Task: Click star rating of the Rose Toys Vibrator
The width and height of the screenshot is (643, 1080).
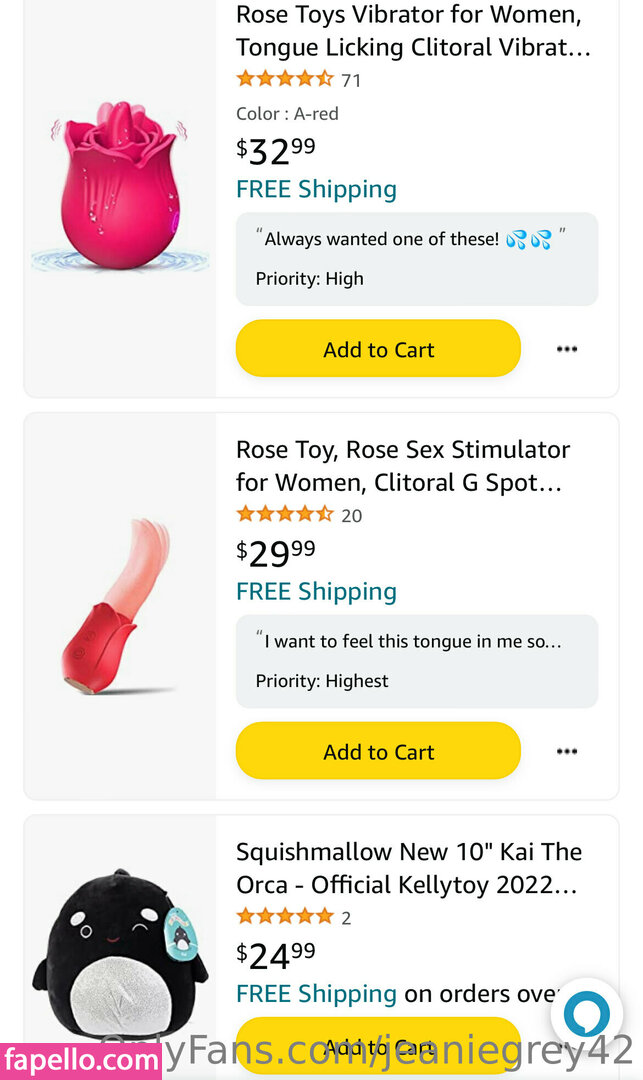Action: [x=284, y=79]
